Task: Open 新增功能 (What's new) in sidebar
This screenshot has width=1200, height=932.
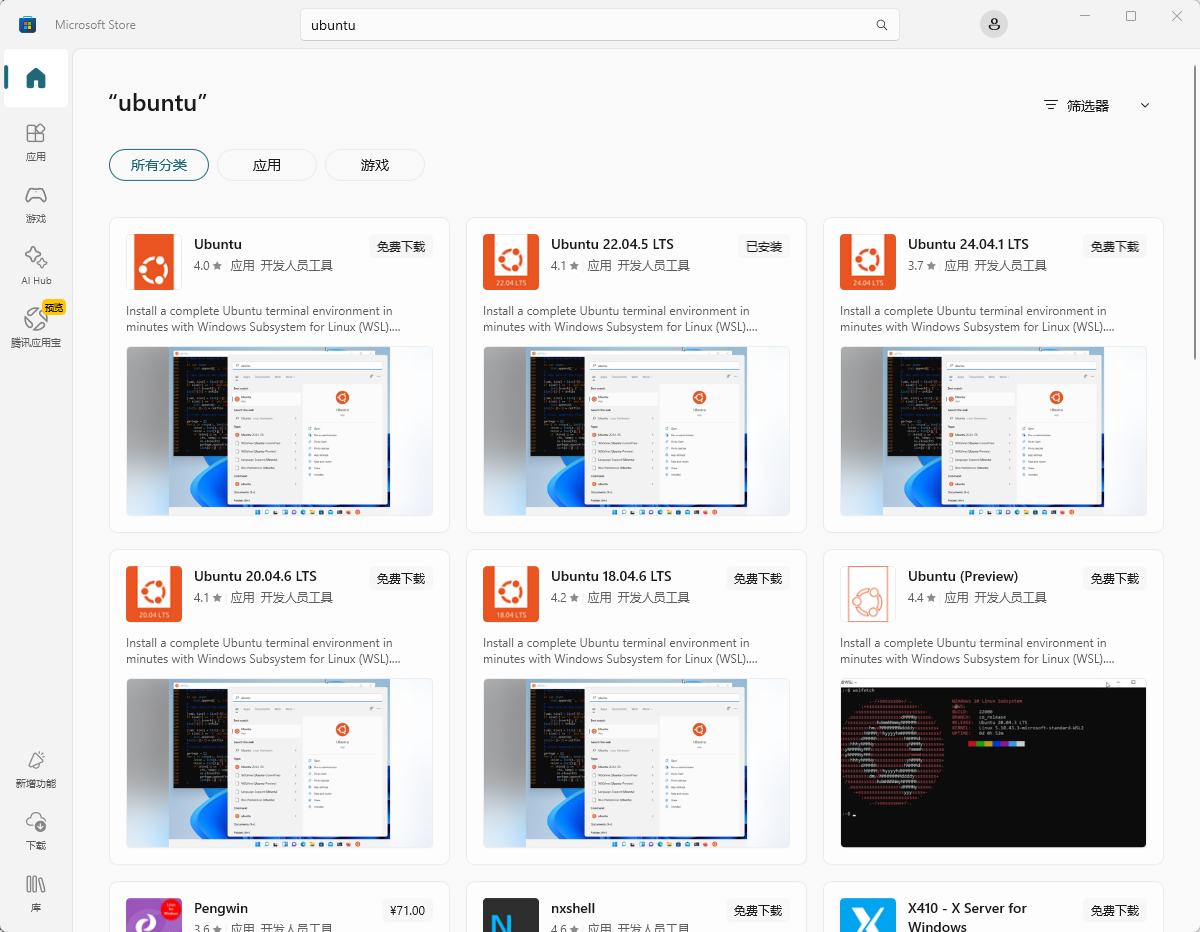Action: click(36, 769)
